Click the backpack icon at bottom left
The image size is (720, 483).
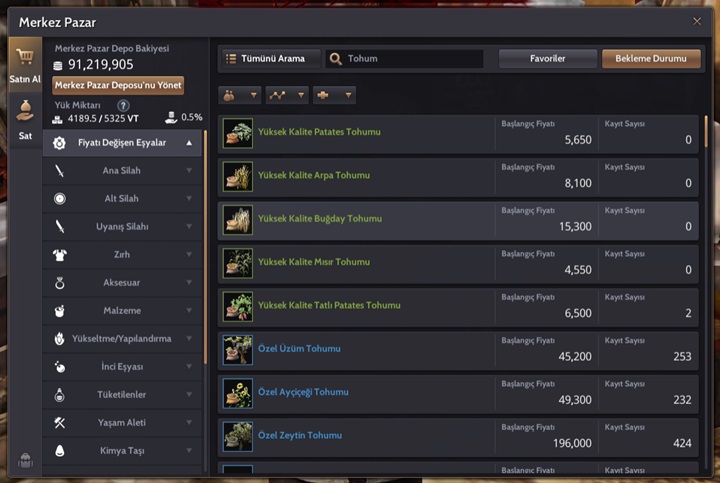click(25, 460)
